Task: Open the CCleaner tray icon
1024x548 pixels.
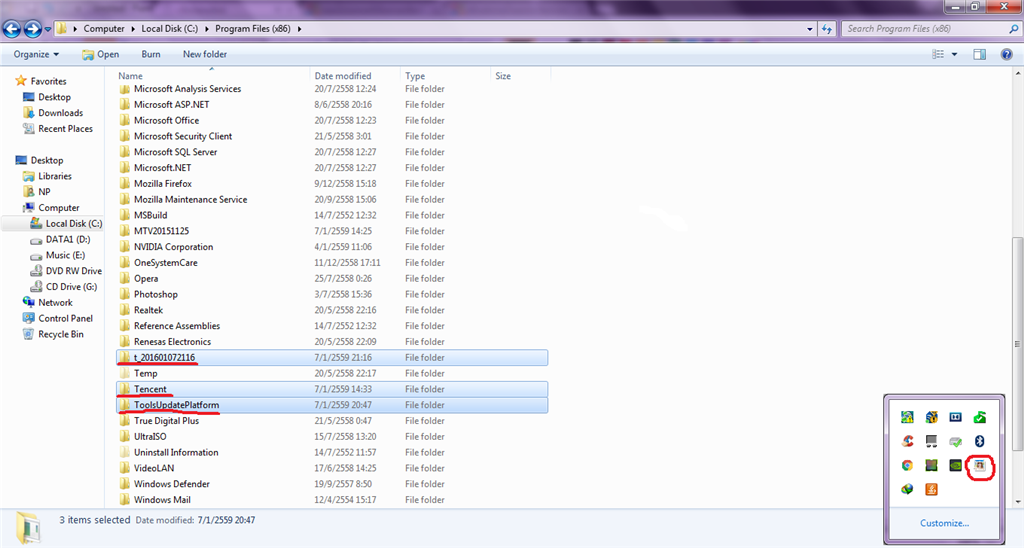Action: click(907, 442)
